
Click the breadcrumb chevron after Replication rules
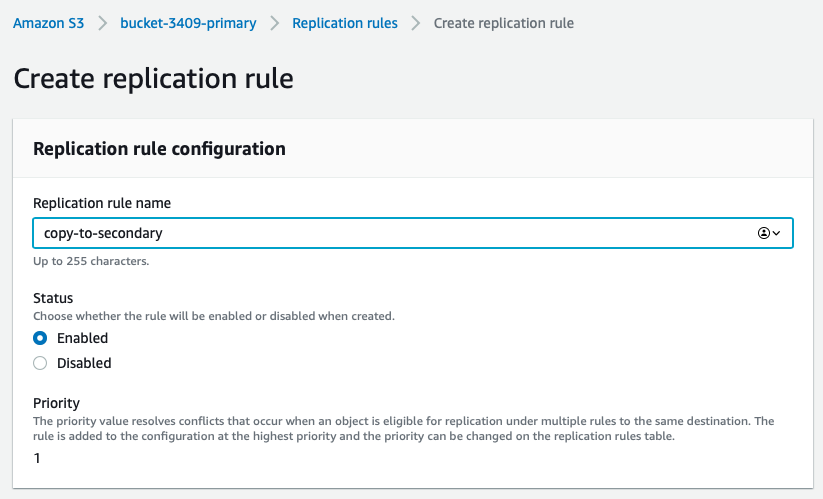(x=416, y=23)
